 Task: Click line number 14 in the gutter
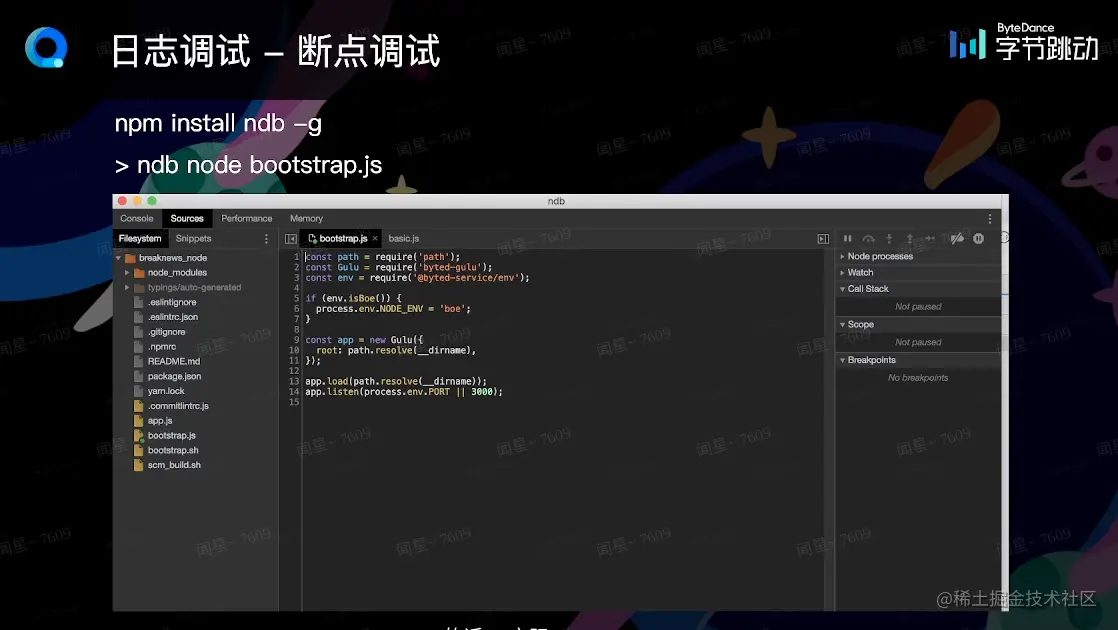point(294,392)
